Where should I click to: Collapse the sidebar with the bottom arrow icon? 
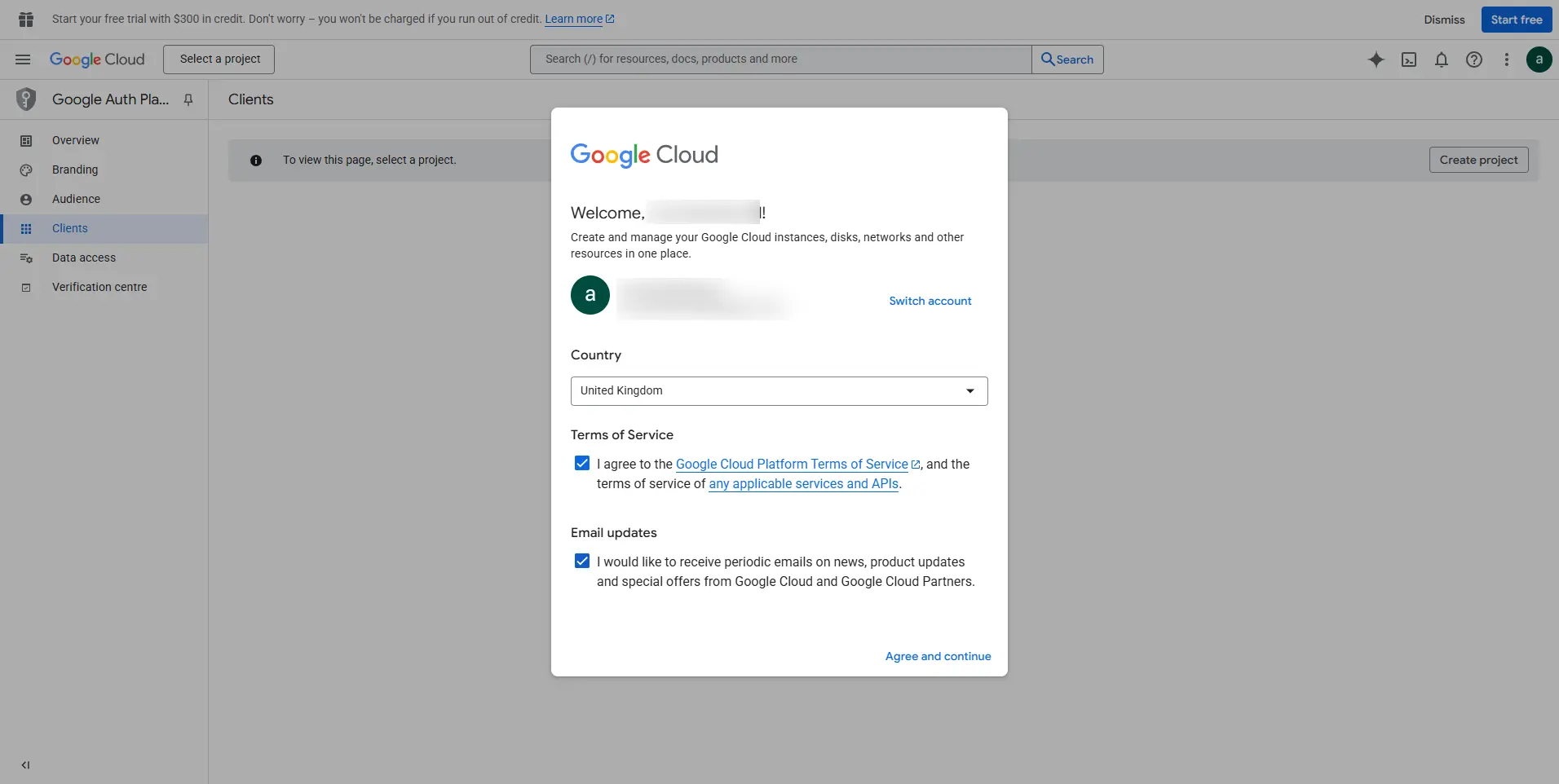pyautogui.click(x=26, y=765)
